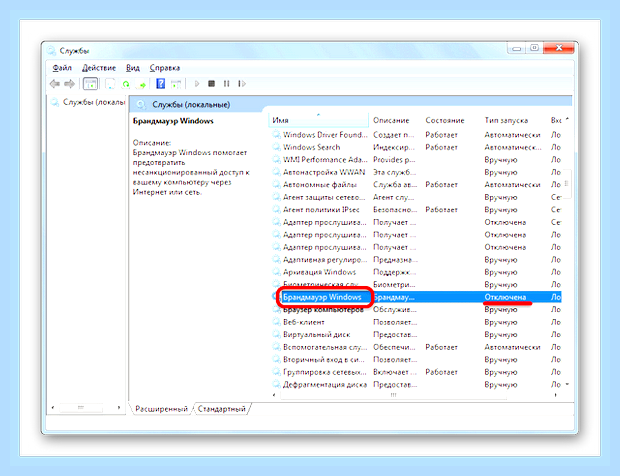Screen dimensions: 620x476
Task: Click the Export list toolbar icon
Action: coord(141,84)
